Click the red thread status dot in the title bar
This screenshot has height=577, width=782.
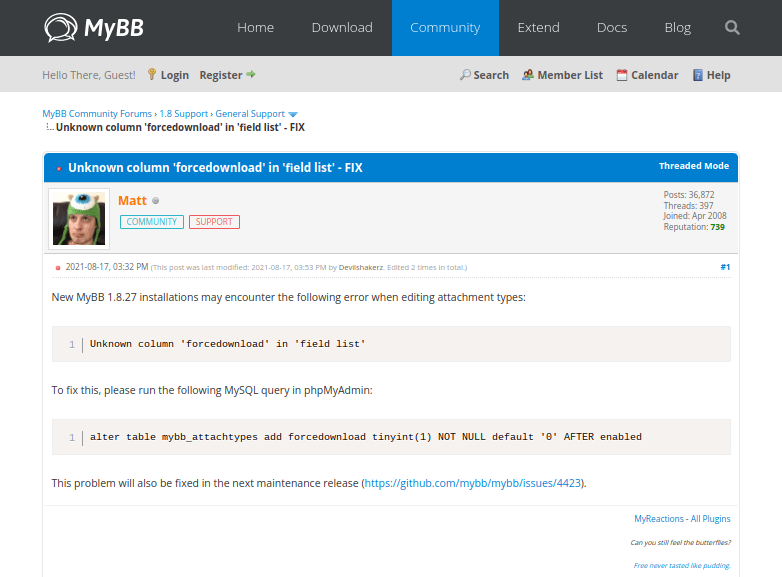click(59, 169)
